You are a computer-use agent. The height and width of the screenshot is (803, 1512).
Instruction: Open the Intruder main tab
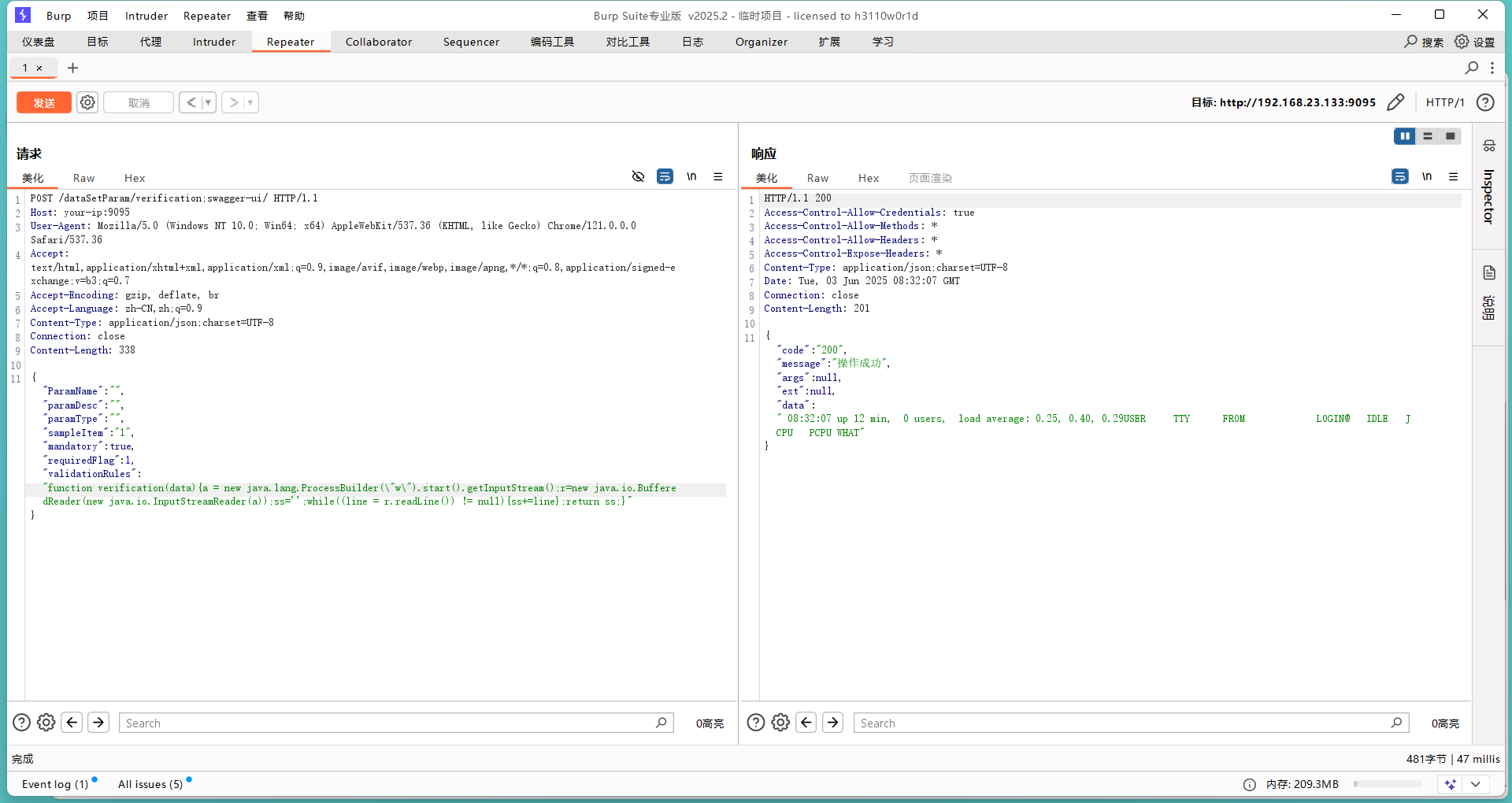[214, 42]
